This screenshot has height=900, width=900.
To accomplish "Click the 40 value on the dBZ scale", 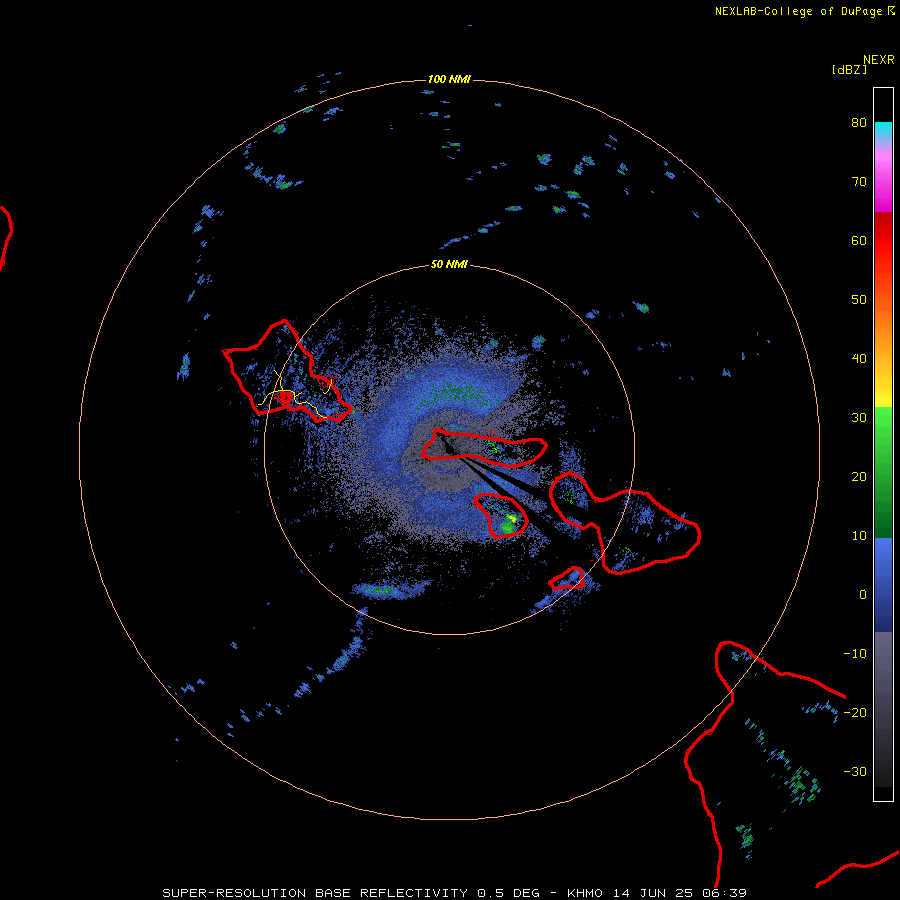I will (x=859, y=359).
